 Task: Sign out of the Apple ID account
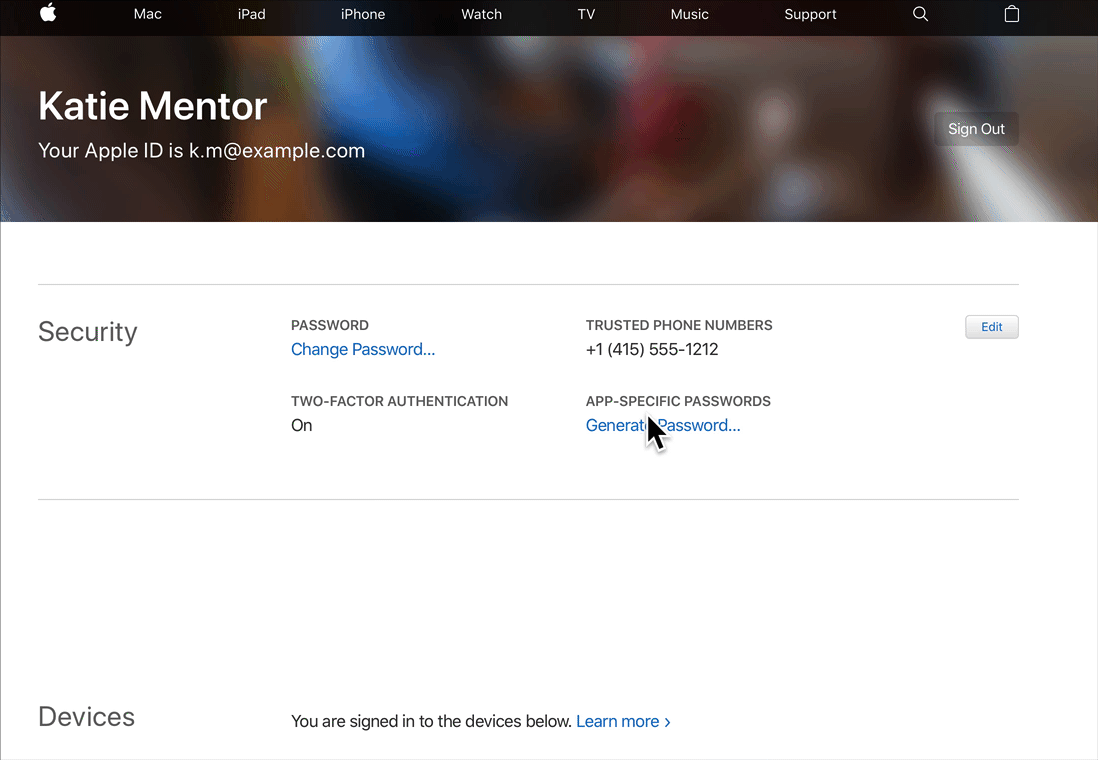point(976,128)
